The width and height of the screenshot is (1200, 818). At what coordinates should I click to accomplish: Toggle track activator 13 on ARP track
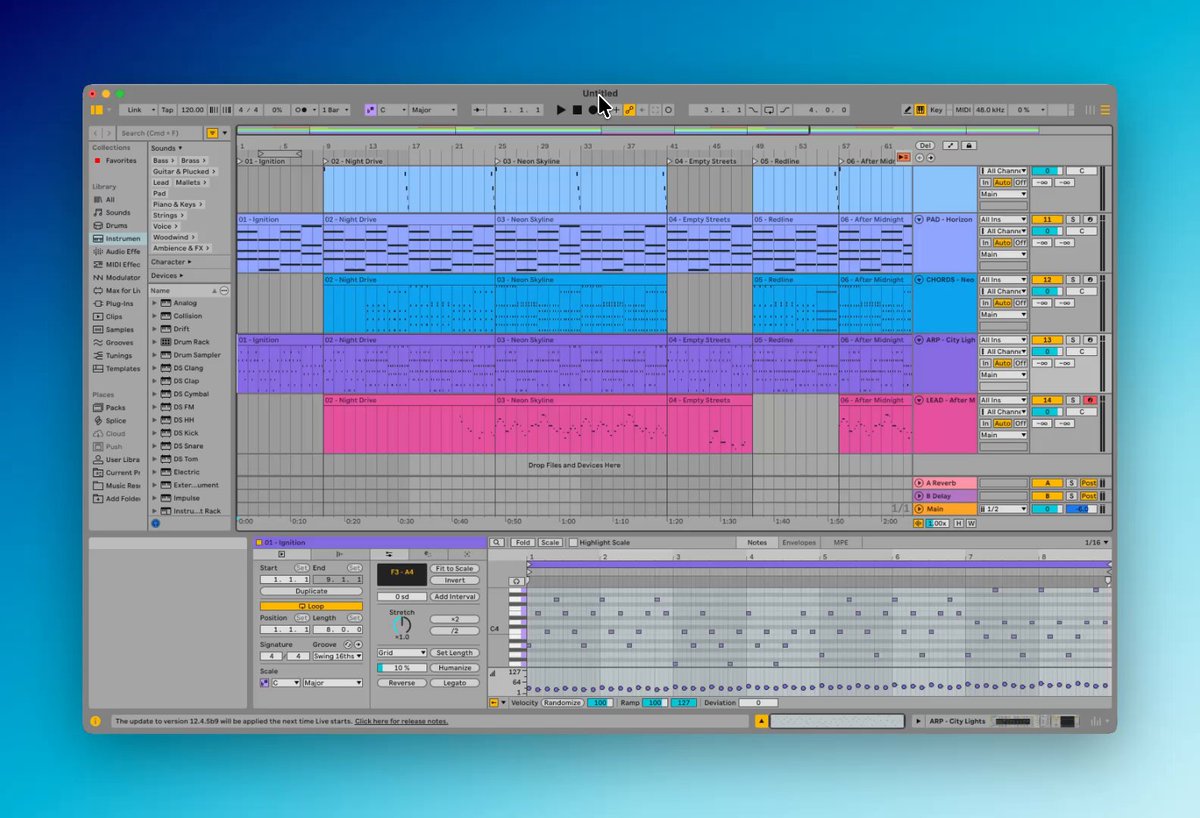click(x=1047, y=340)
